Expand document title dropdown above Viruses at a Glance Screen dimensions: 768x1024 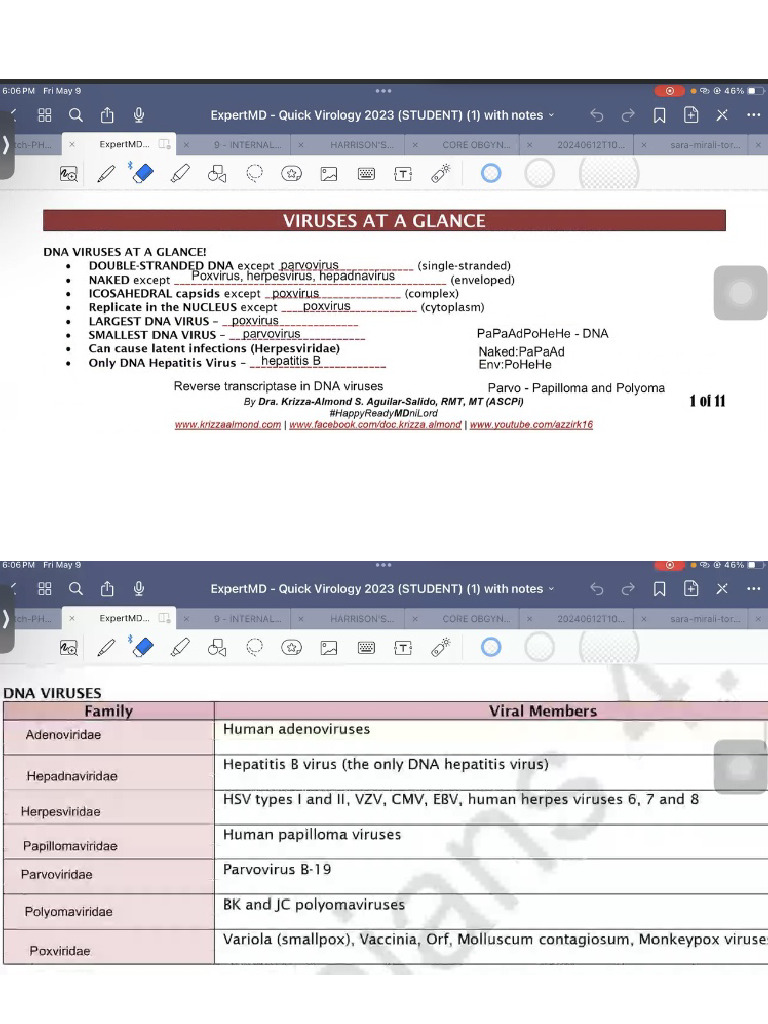[x=552, y=116]
